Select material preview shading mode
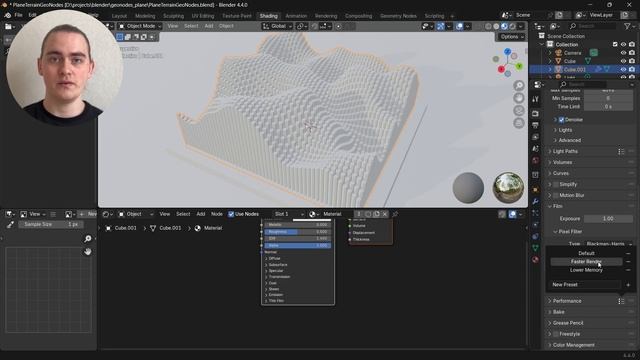 [x=504, y=26]
